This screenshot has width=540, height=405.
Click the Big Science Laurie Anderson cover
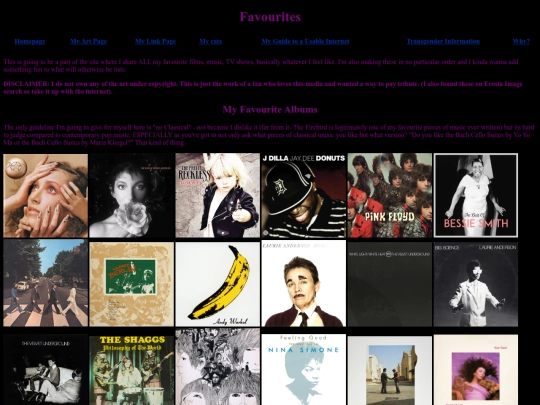point(476,284)
